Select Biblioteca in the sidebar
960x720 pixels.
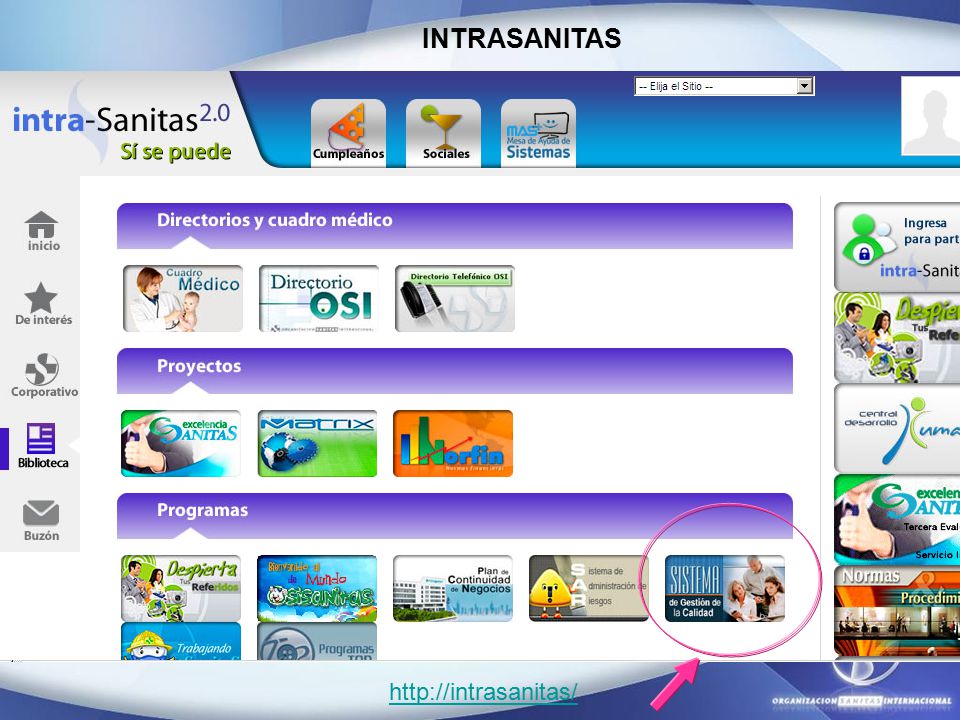click(42, 446)
